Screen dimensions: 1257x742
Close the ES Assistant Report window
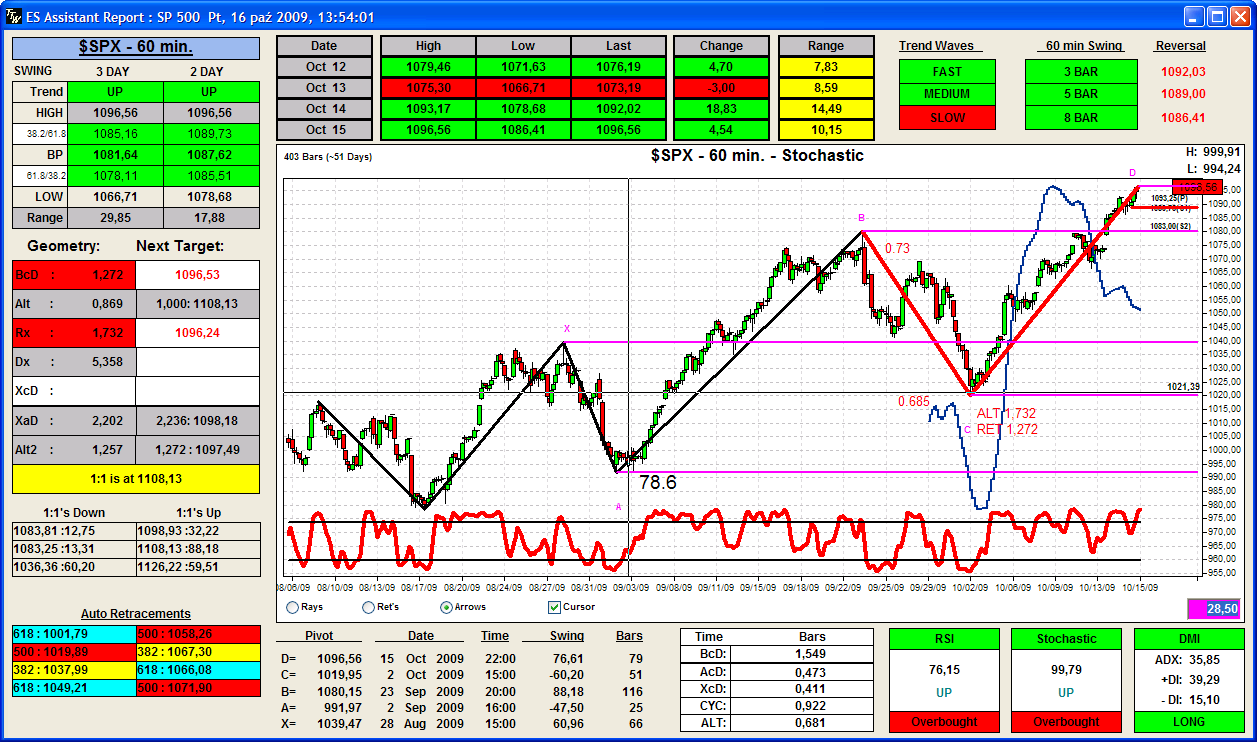coord(1241,17)
